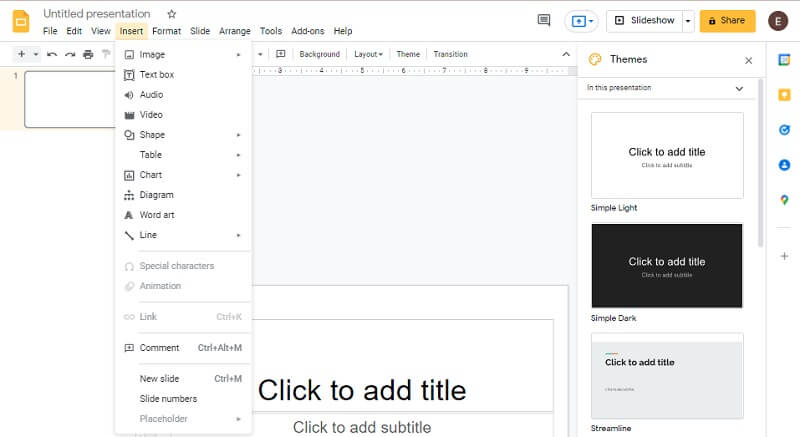Open Google Maps side panel icon
This screenshot has width=800, height=437.
pyautogui.click(x=785, y=200)
